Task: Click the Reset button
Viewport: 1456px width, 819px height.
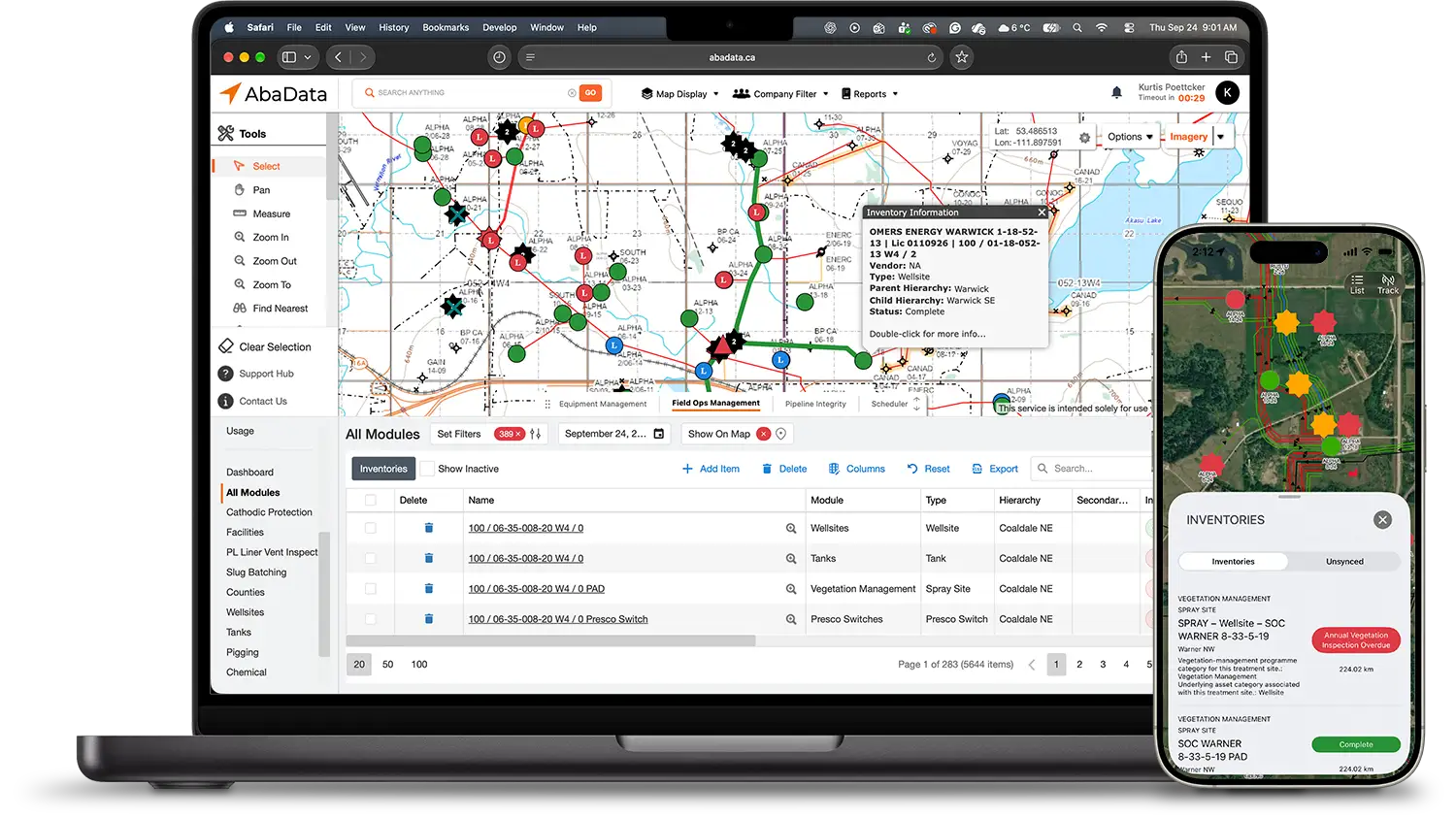Action: point(928,469)
